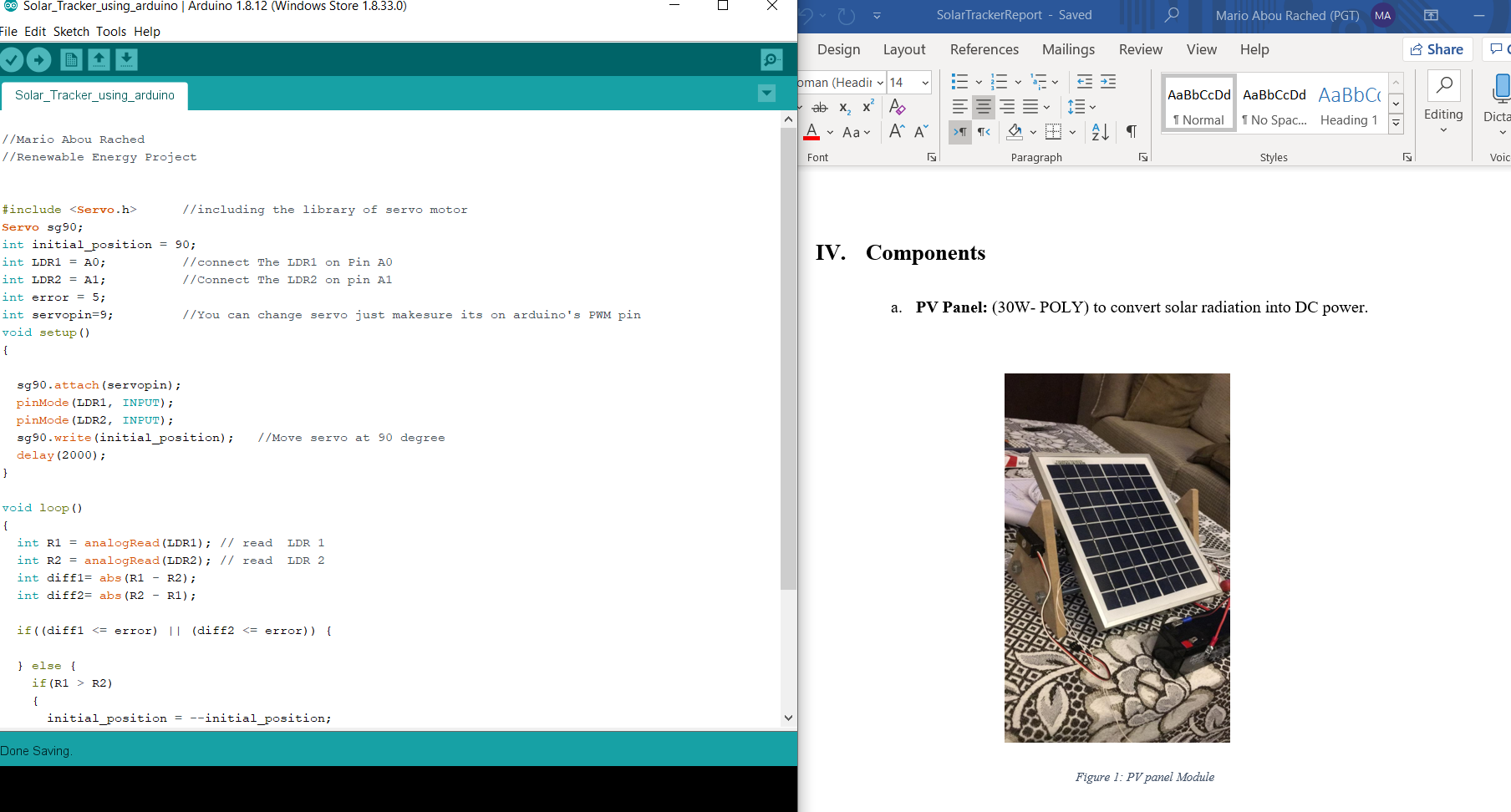Switch to the Design ribbon tab

coord(838,49)
